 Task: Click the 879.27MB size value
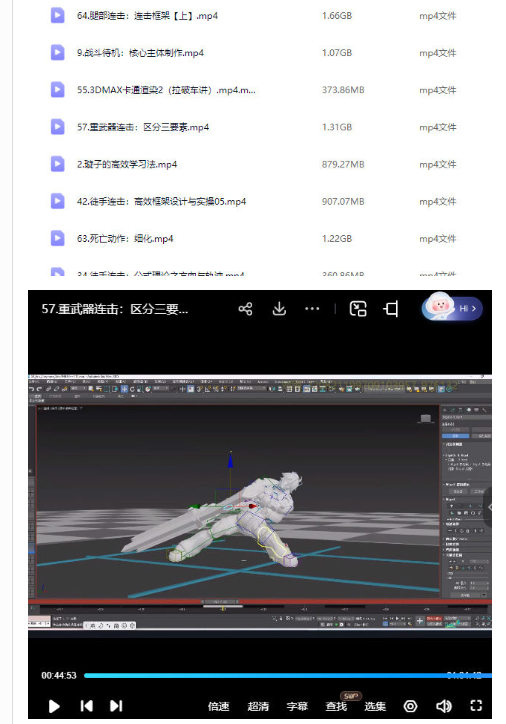pos(343,164)
